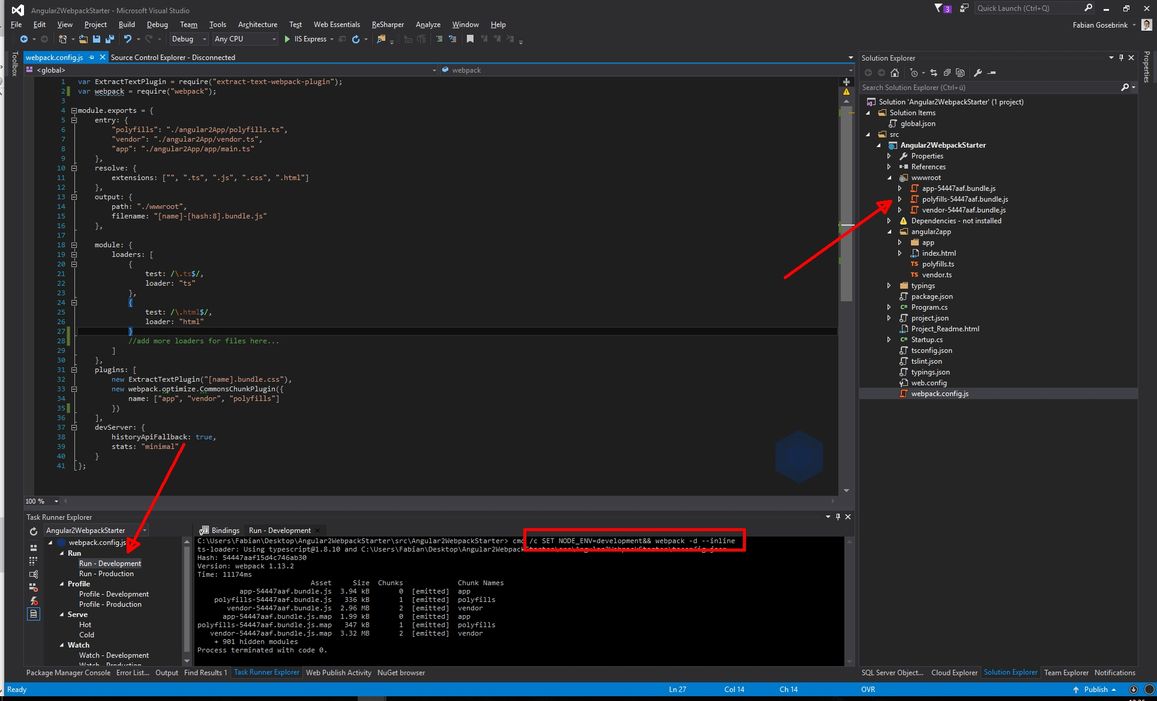Image resolution: width=1157 pixels, height=701 pixels.
Task: Switch to Source Control Explorer tab
Action: (x=173, y=57)
